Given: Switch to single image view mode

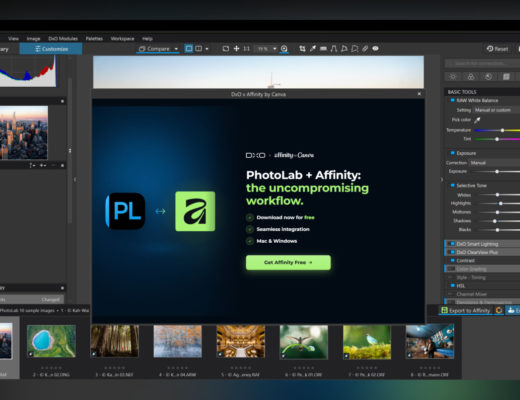Looking at the screenshot, I should point(189,49).
